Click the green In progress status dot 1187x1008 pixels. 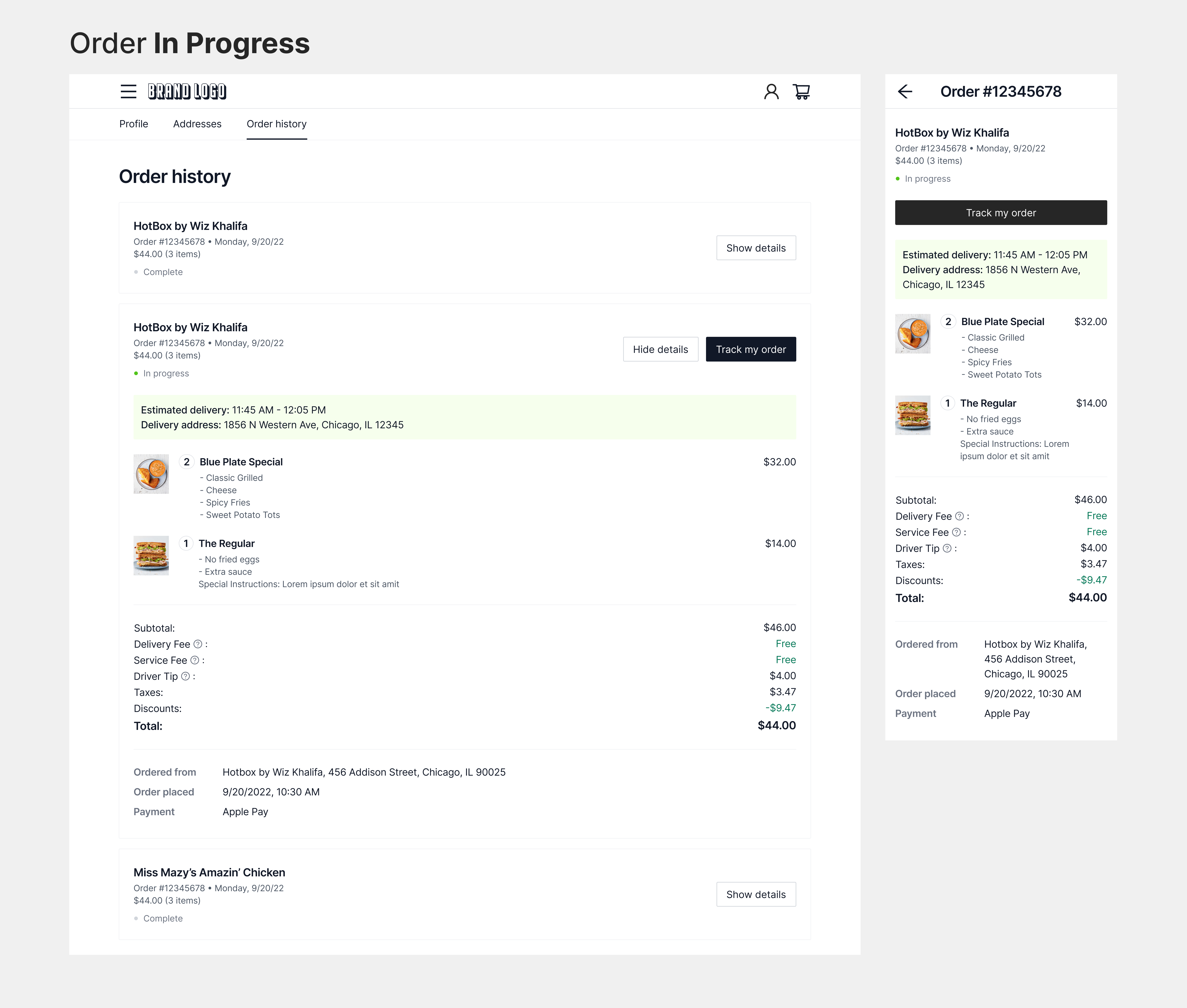click(x=136, y=373)
